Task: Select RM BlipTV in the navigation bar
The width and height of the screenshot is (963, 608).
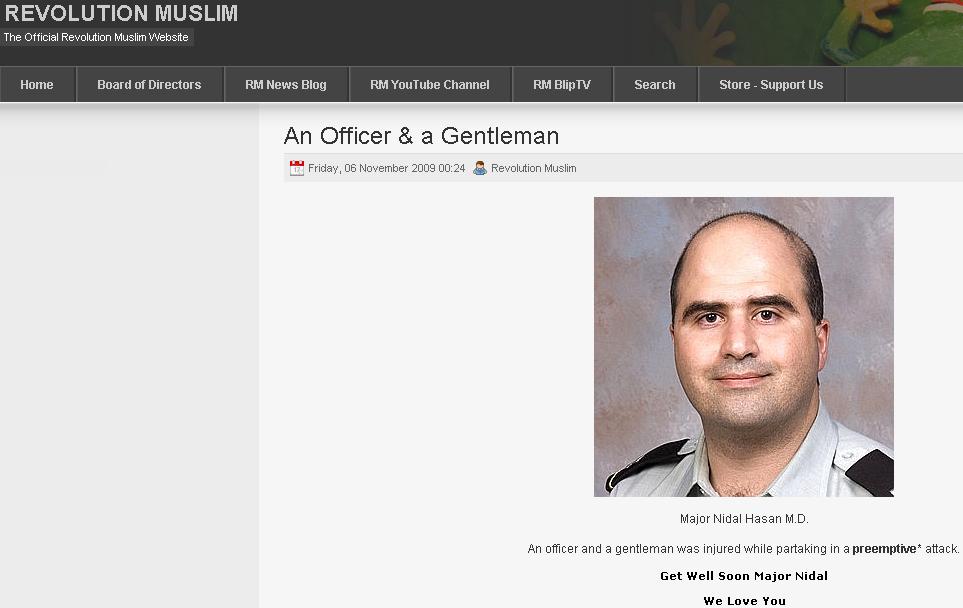Action: point(562,85)
